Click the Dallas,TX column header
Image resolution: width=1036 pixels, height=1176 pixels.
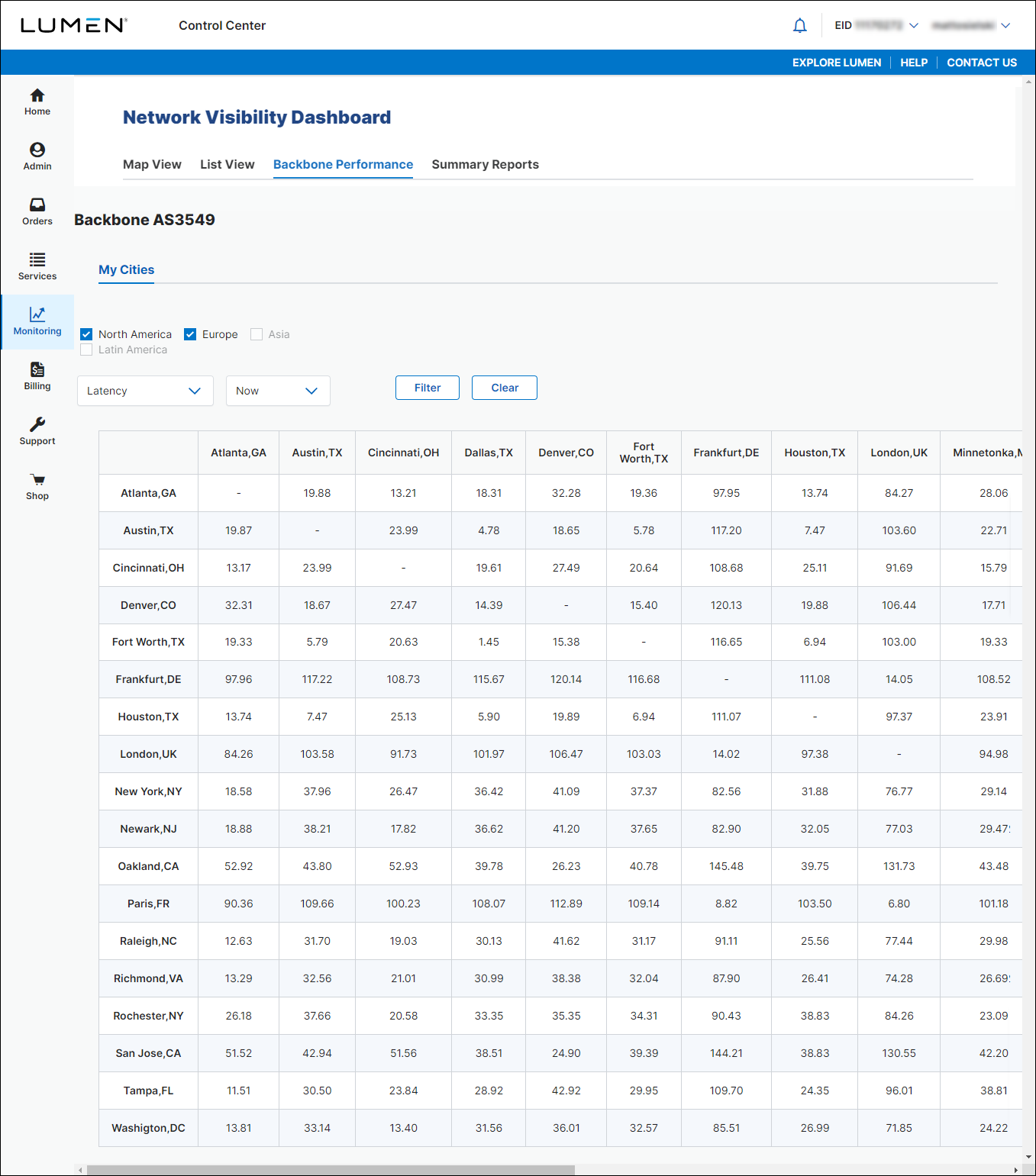489,453
